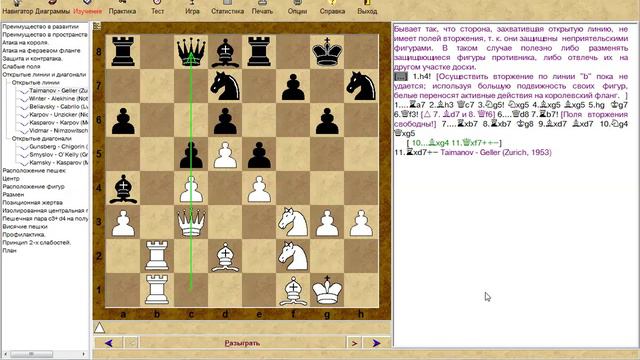Select the black bishop on a4
Screen dimensions: 640x360
click(x=123, y=188)
